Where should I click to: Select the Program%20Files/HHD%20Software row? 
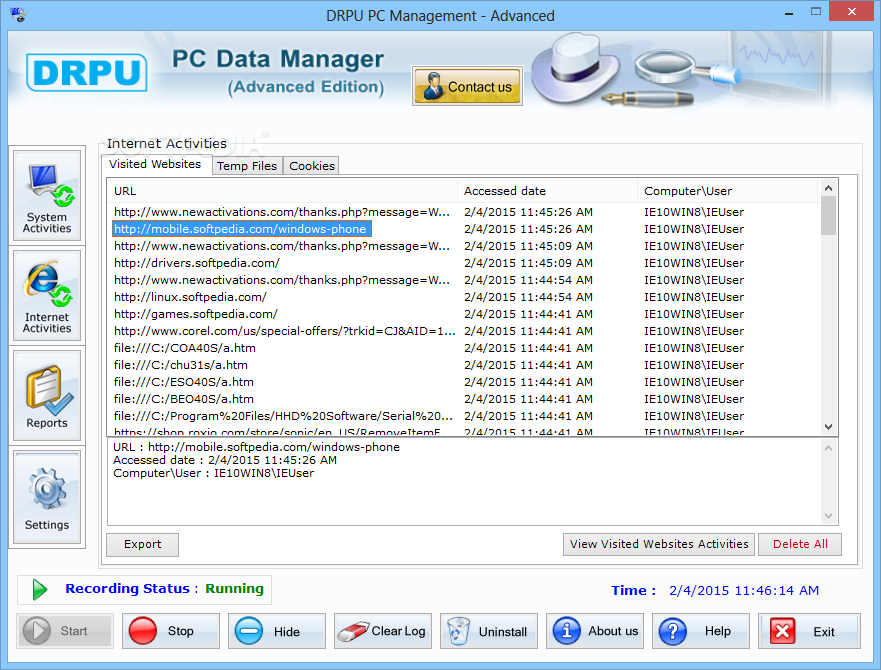[464, 416]
